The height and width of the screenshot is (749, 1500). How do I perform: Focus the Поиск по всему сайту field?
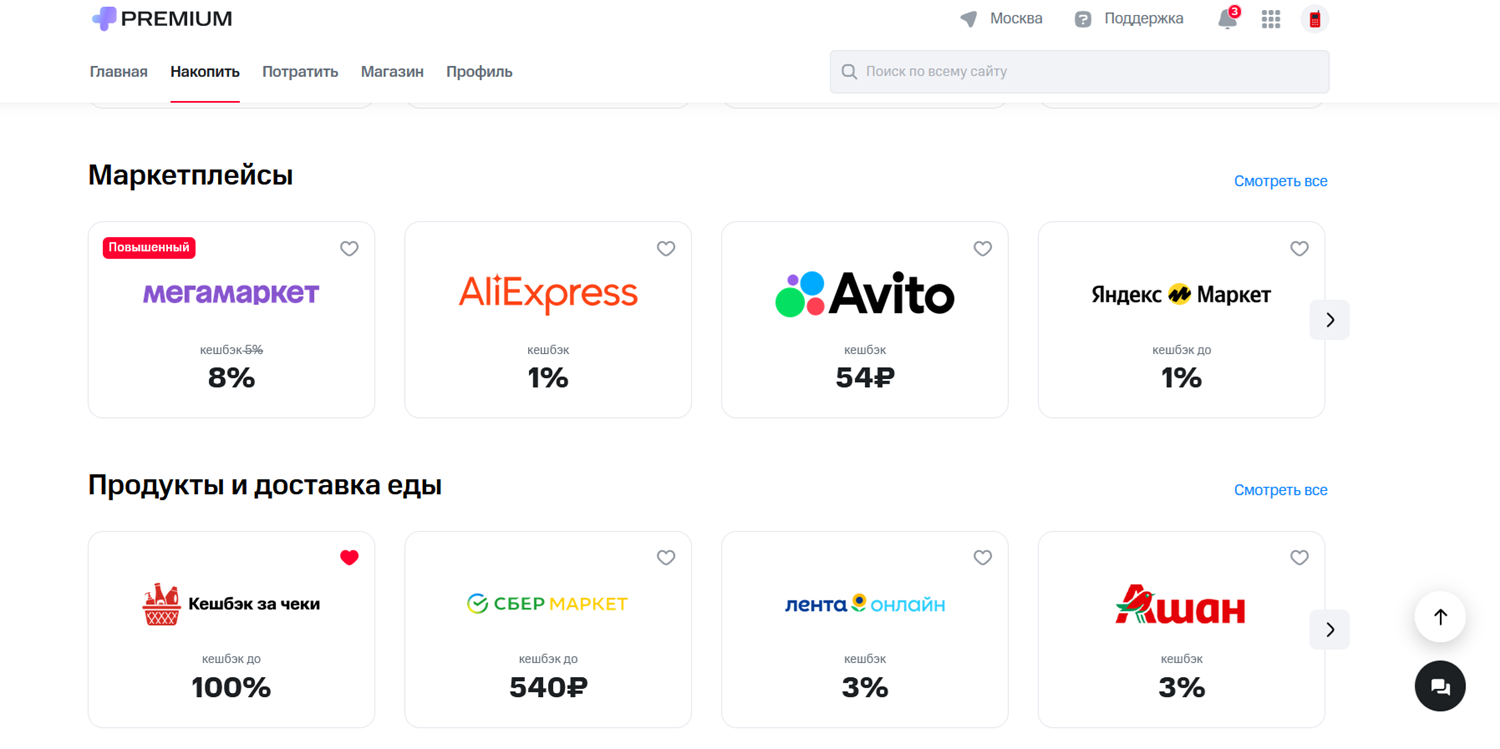tap(1079, 72)
